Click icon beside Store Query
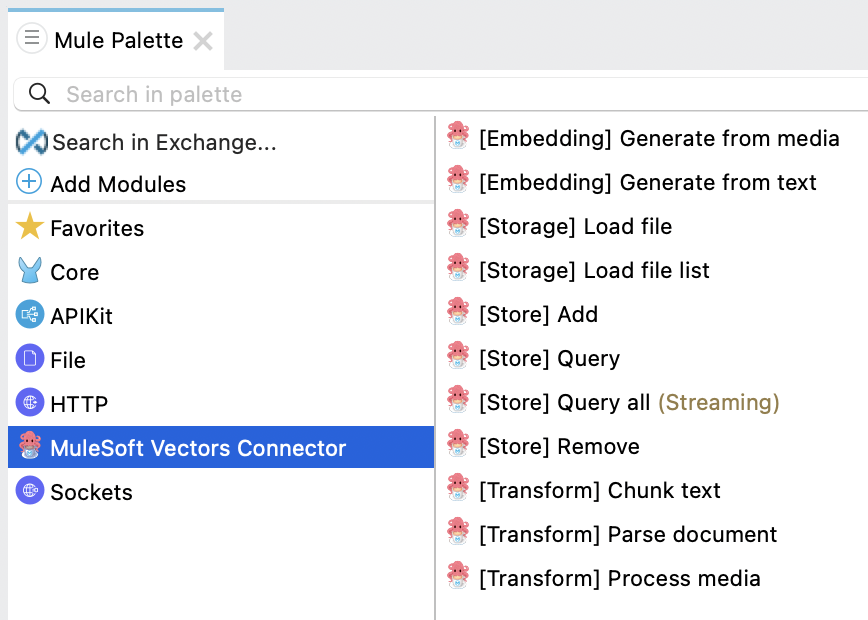868x620 pixels. [x=458, y=355]
